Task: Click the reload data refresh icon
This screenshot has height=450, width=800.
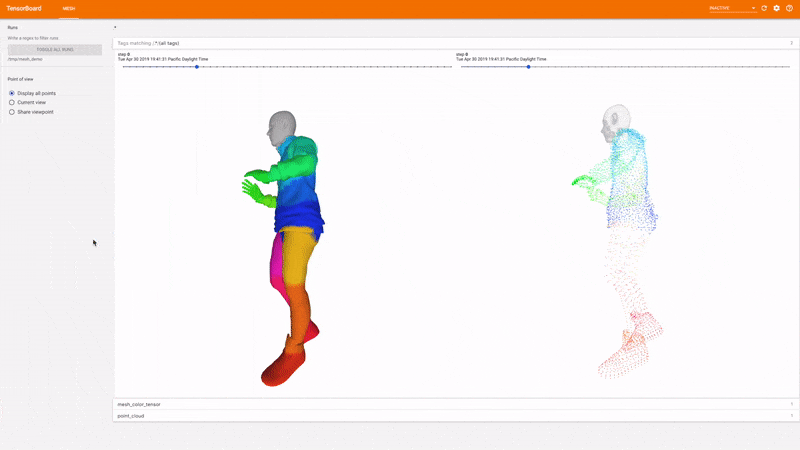Action: click(764, 8)
